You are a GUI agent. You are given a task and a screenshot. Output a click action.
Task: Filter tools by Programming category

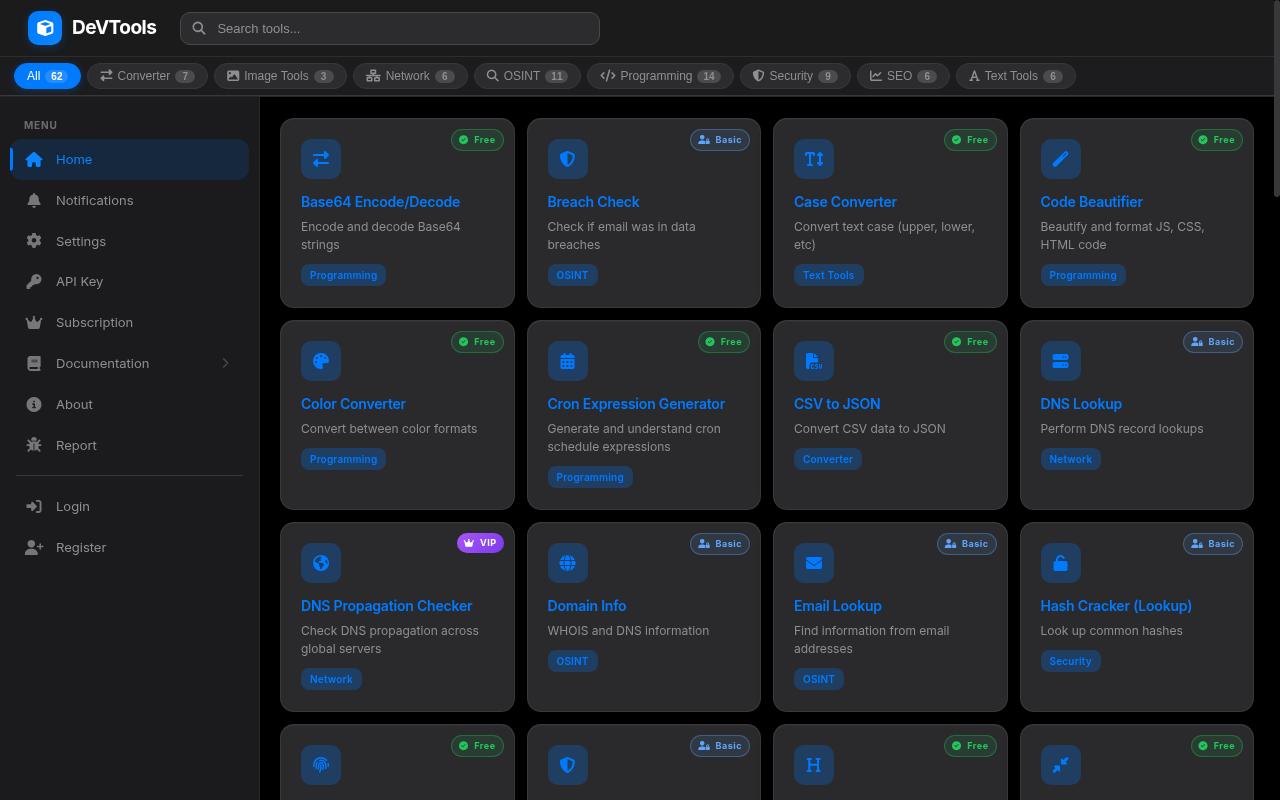tap(660, 76)
